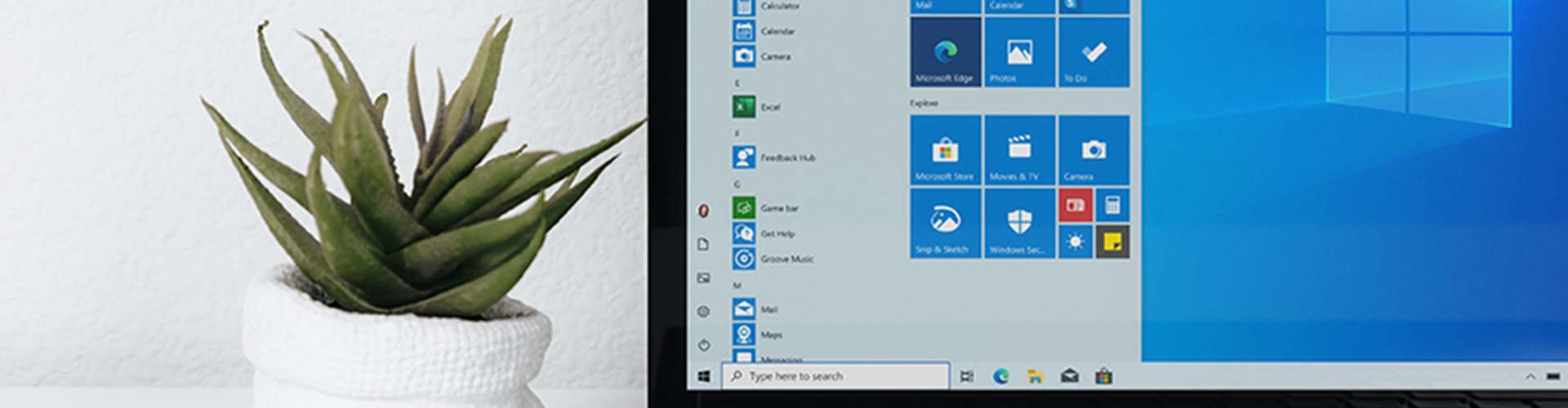
Task: Launch the Snip & Sketch tile
Action: 946,224
